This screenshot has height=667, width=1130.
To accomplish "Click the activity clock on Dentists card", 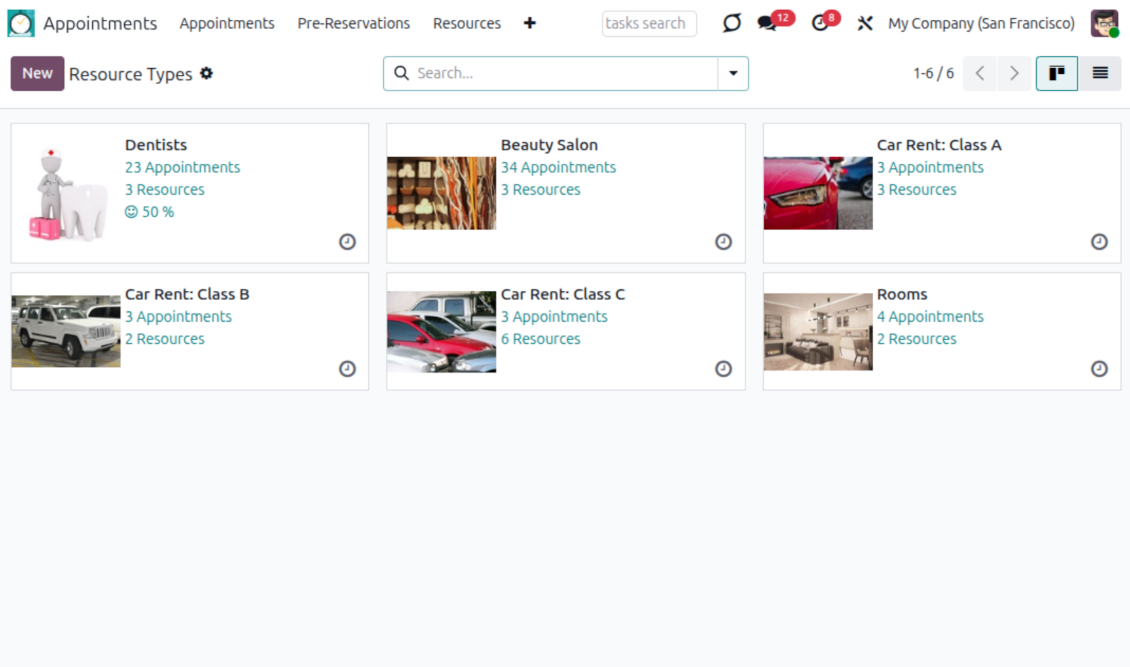I will [x=347, y=242].
